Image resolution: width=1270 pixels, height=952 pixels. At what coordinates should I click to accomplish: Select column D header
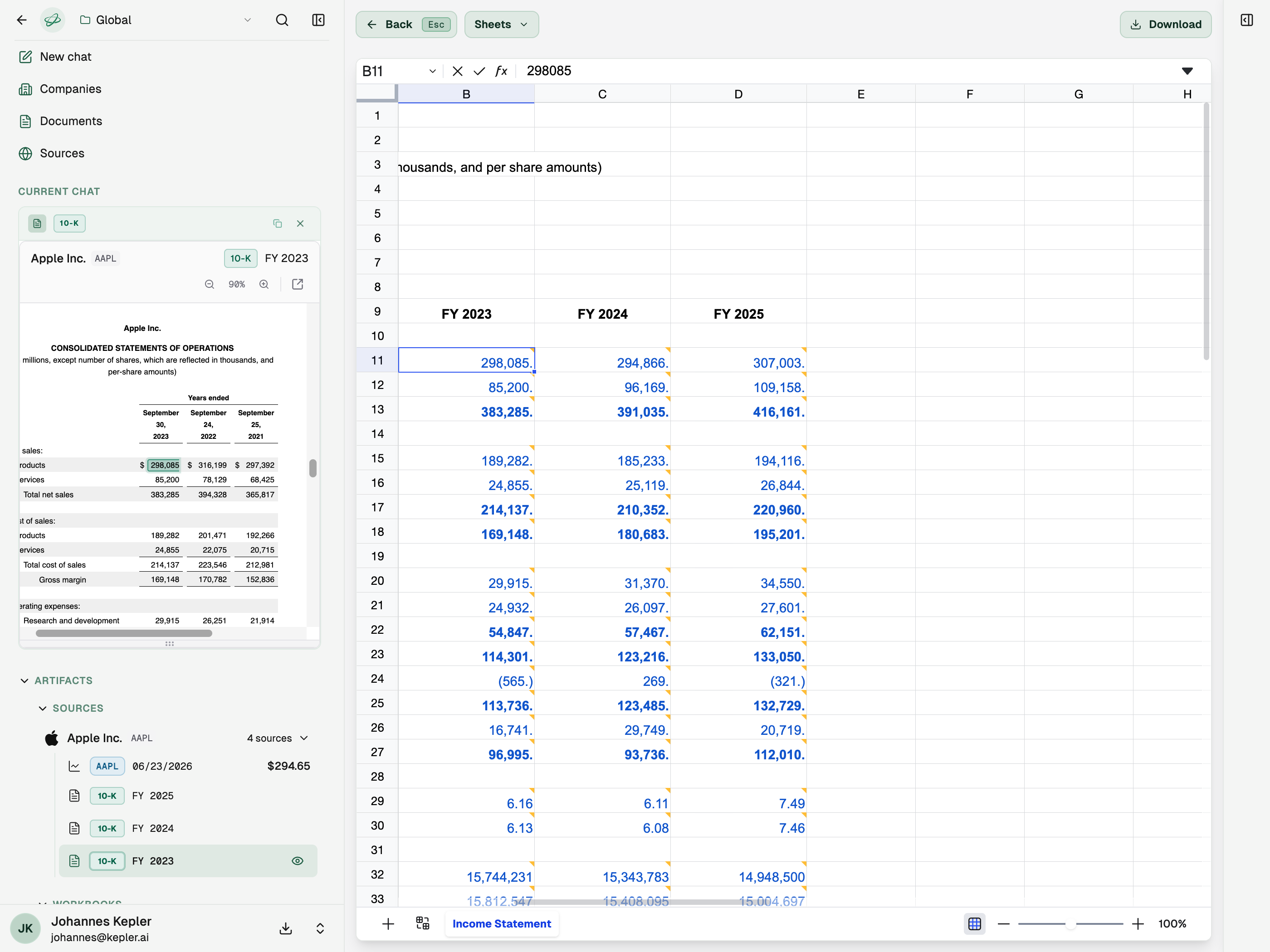(x=738, y=94)
